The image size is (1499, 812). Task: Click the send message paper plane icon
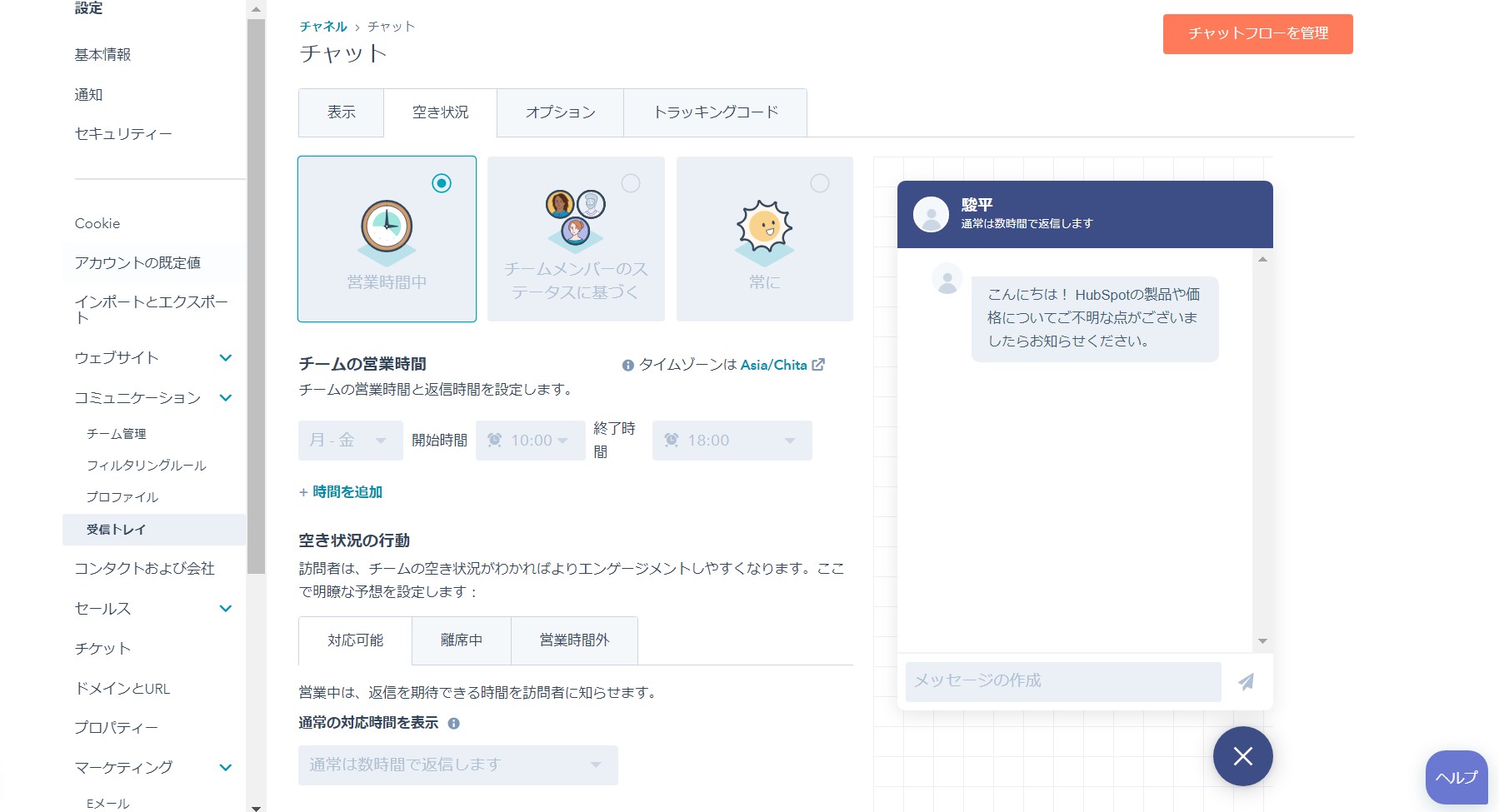coord(1247,682)
